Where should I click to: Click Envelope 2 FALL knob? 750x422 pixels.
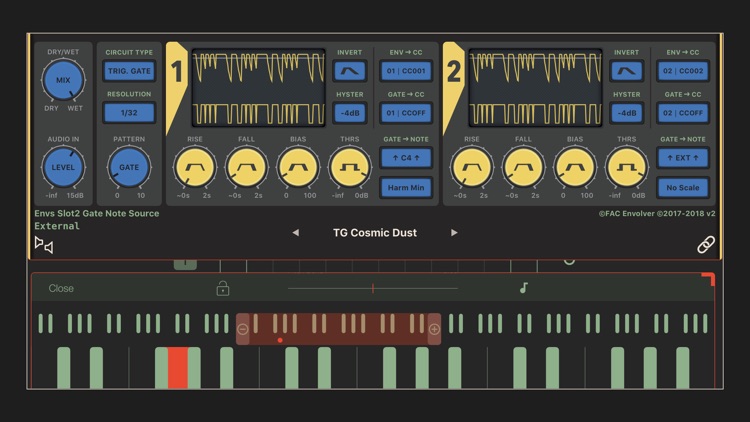[x=523, y=167]
